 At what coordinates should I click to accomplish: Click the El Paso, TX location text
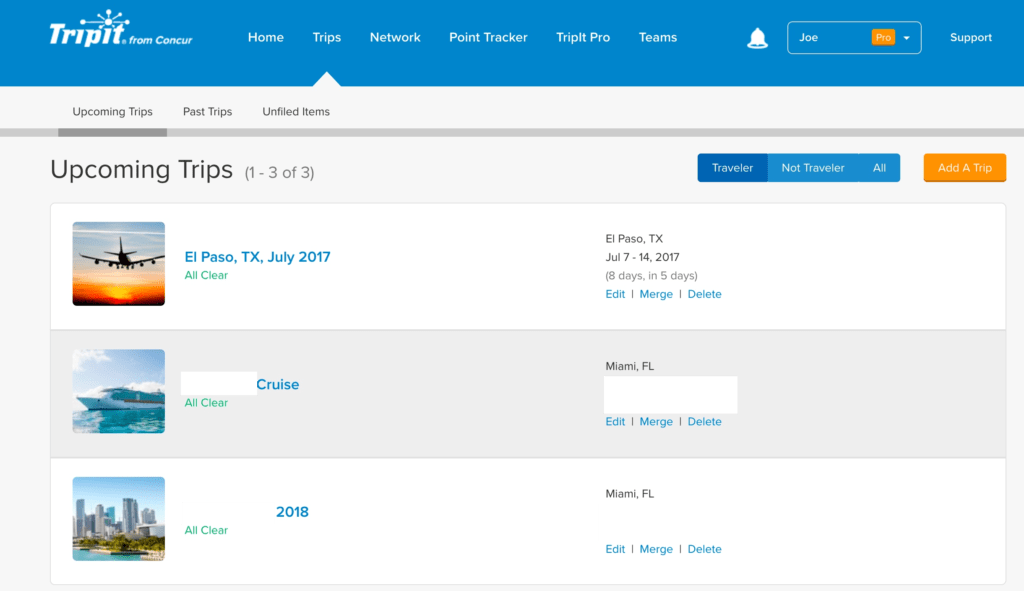[633, 238]
